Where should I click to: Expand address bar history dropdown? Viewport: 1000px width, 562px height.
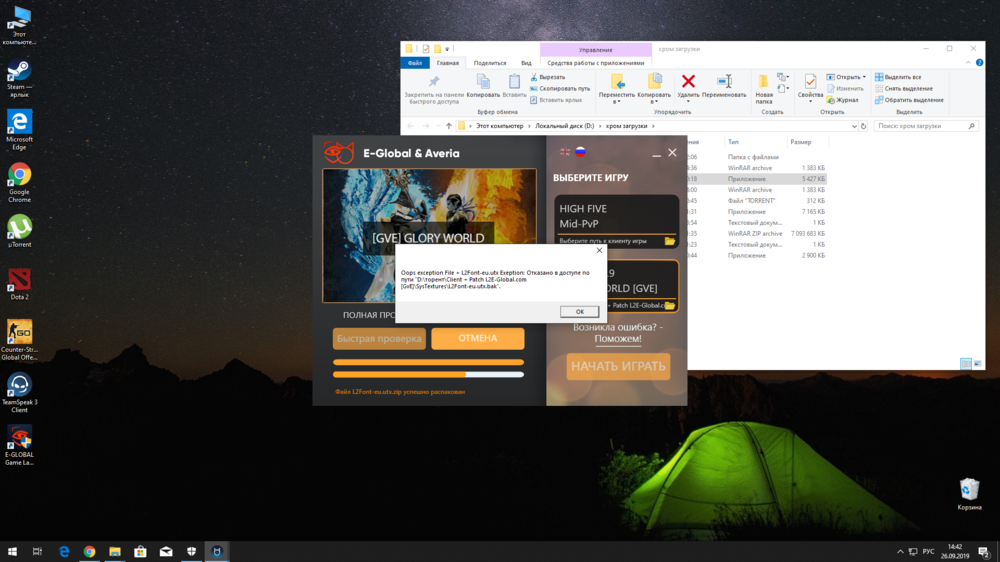click(853, 127)
